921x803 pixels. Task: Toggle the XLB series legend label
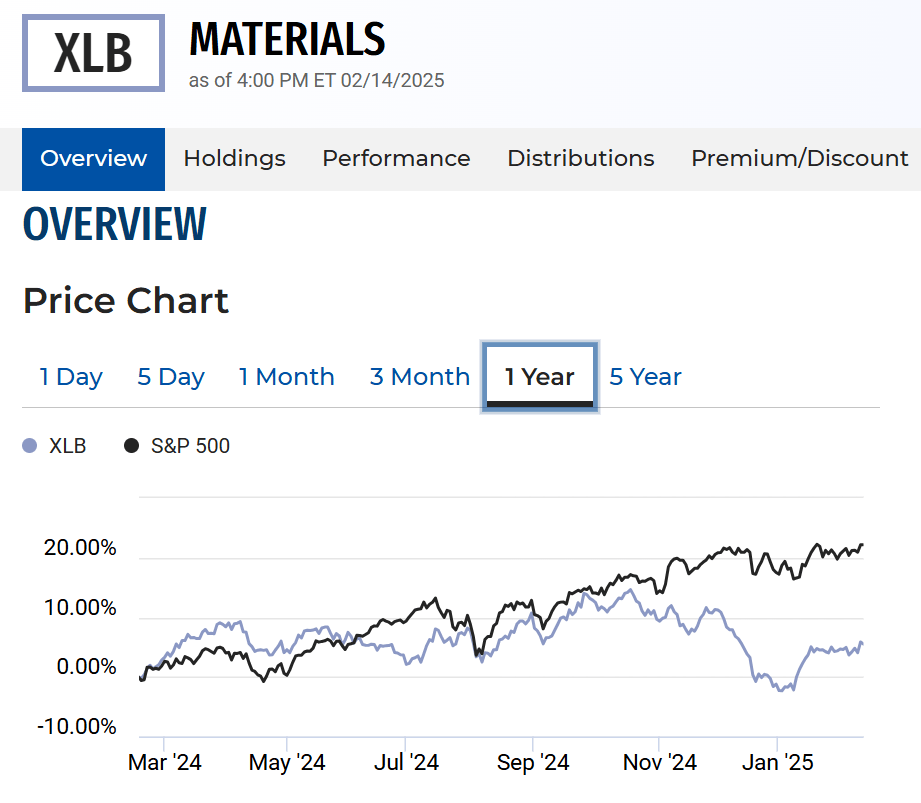[68, 446]
